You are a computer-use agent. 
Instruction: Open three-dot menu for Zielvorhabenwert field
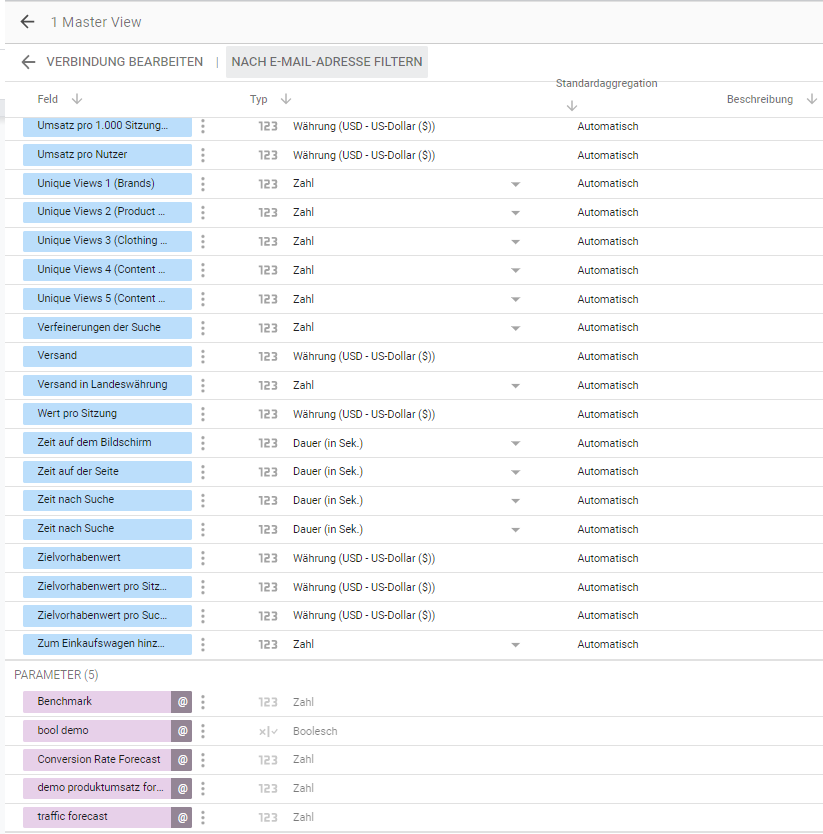[x=203, y=558]
